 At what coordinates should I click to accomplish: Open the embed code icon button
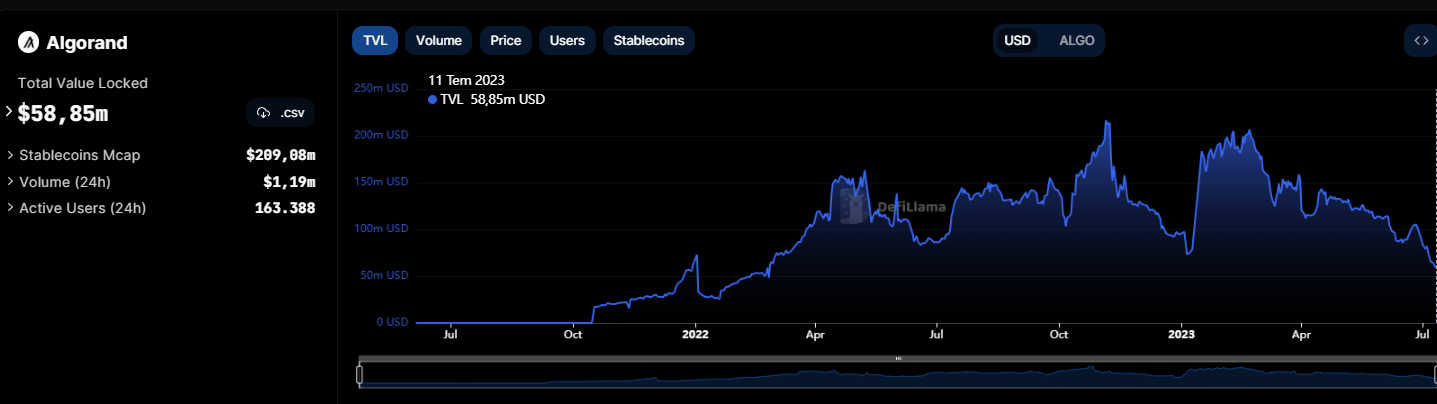[1420, 40]
